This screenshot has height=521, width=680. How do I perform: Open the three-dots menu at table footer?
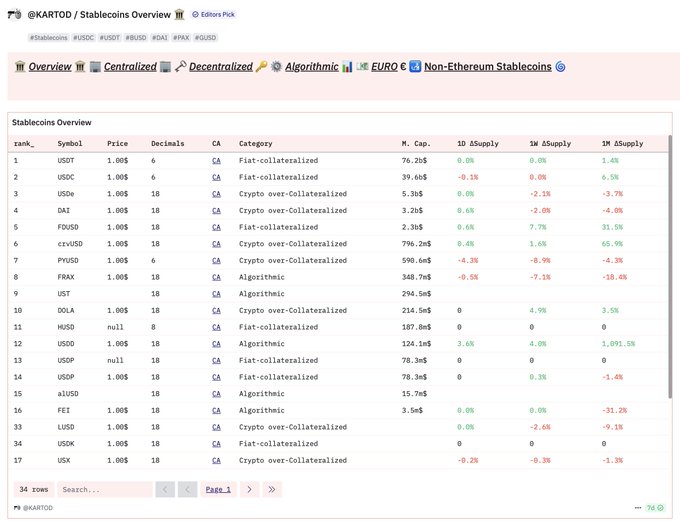(x=638, y=508)
